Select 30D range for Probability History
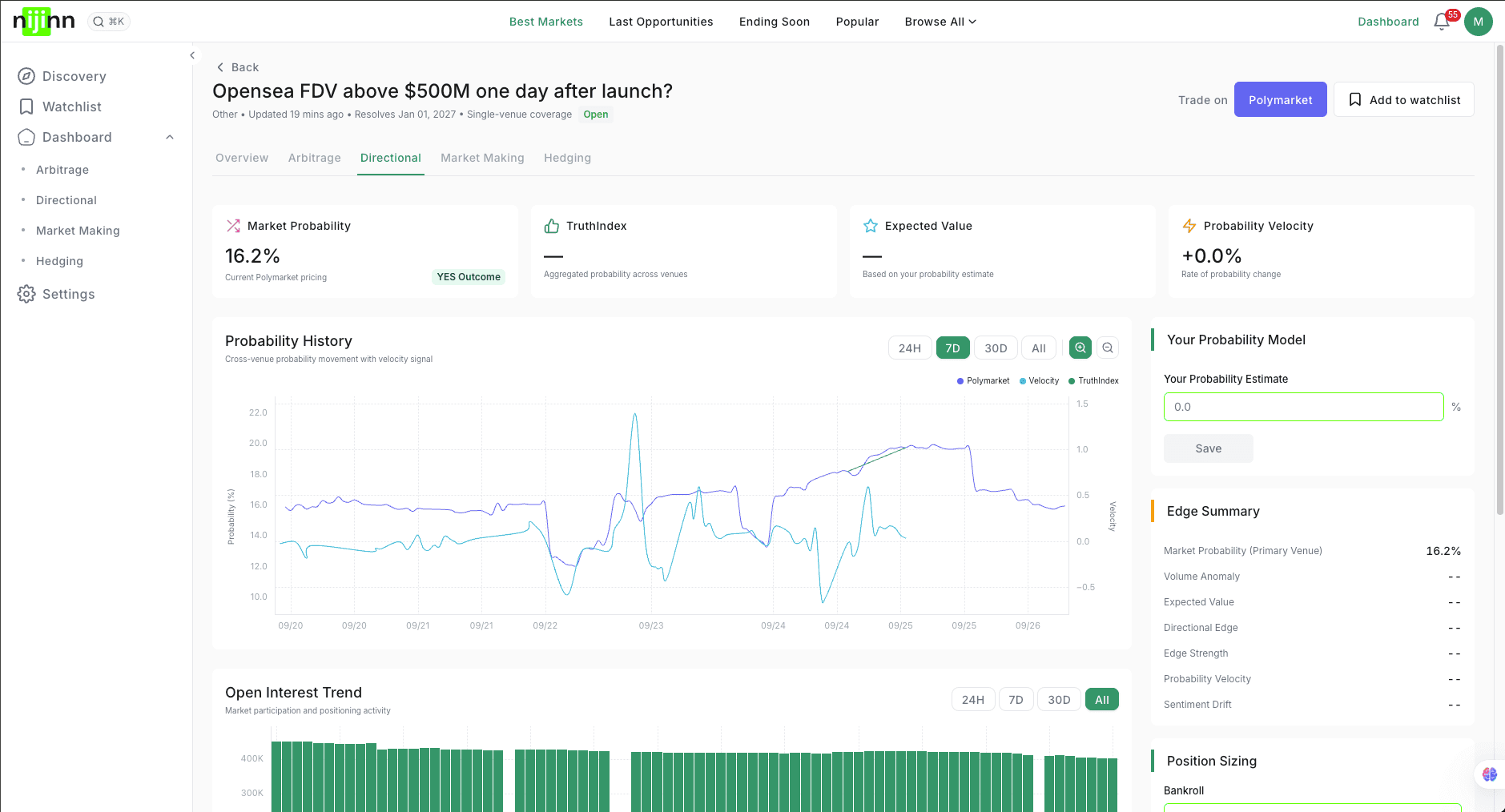This screenshot has height=812, width=1505. pos(996,348)
